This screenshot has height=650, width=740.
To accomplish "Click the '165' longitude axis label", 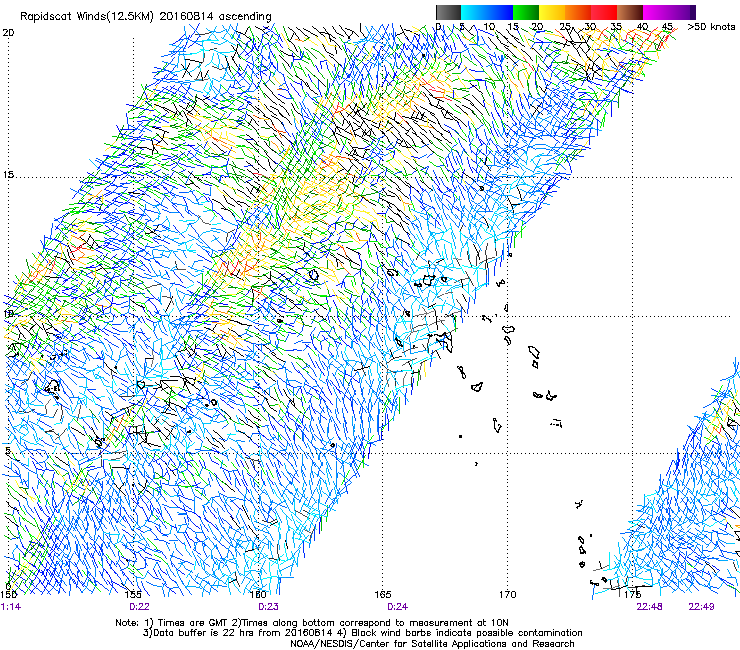I will pos(383,595).
